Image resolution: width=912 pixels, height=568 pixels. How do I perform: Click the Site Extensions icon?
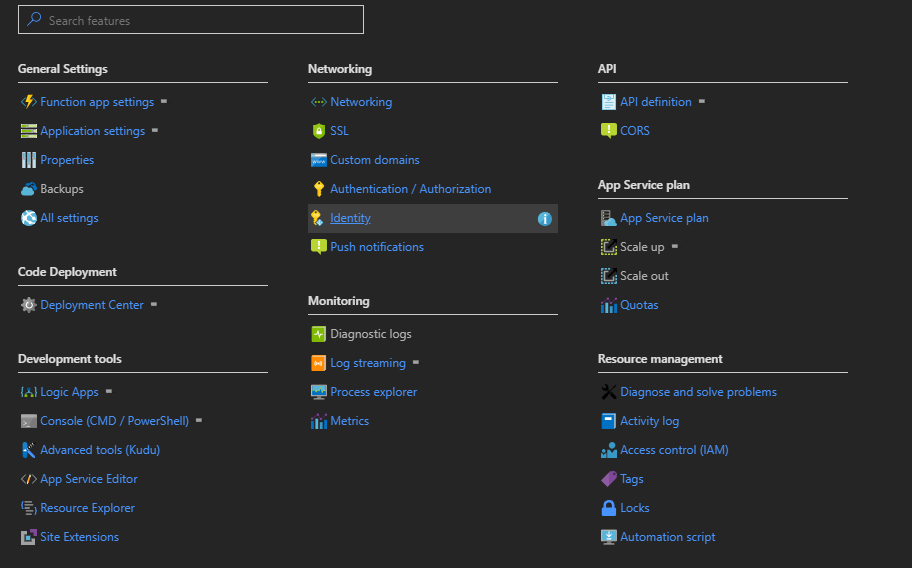pos(28,537)
